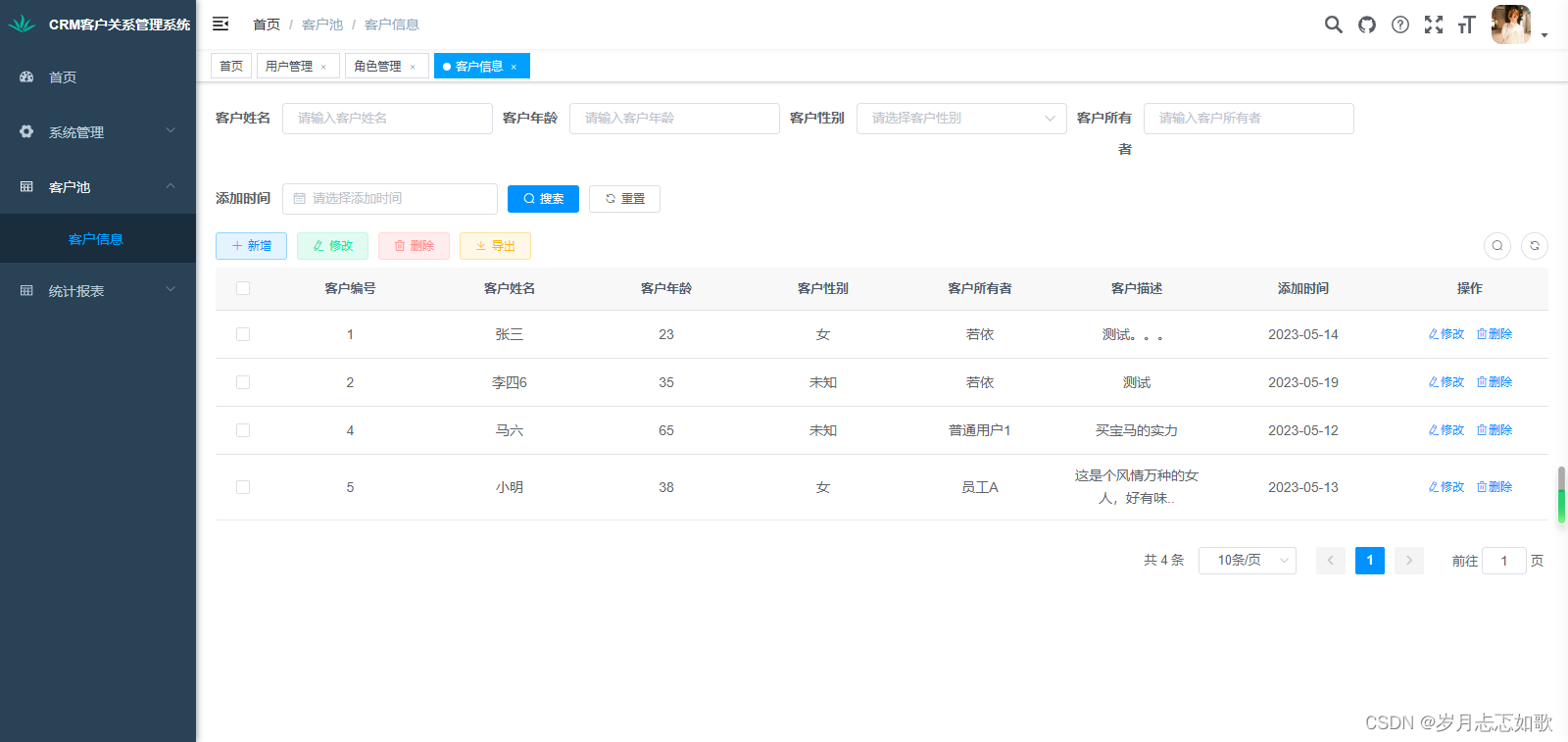Check the select-all header checkbox
The width and height of the screenshot is (1568, 742).
click(x=243, y=287)
